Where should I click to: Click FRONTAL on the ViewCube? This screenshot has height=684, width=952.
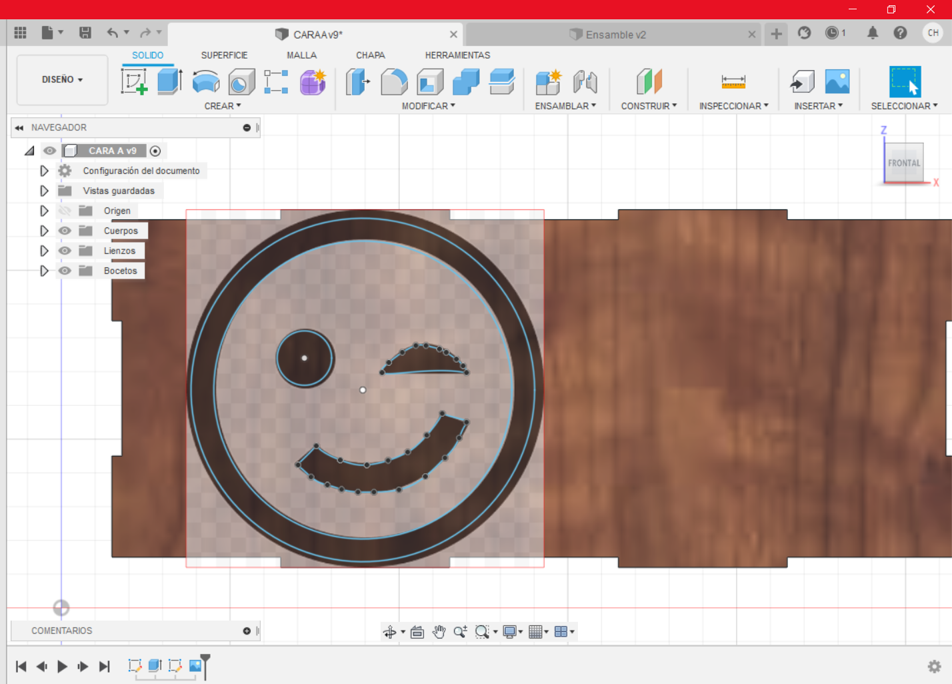point(903,162)
